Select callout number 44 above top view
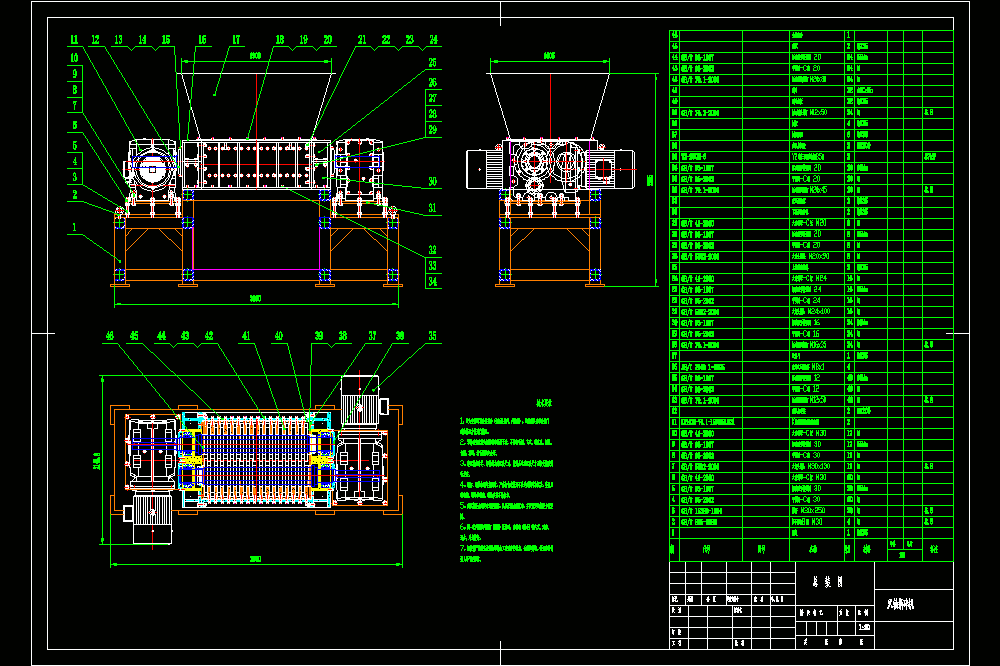 pos(161,336)
